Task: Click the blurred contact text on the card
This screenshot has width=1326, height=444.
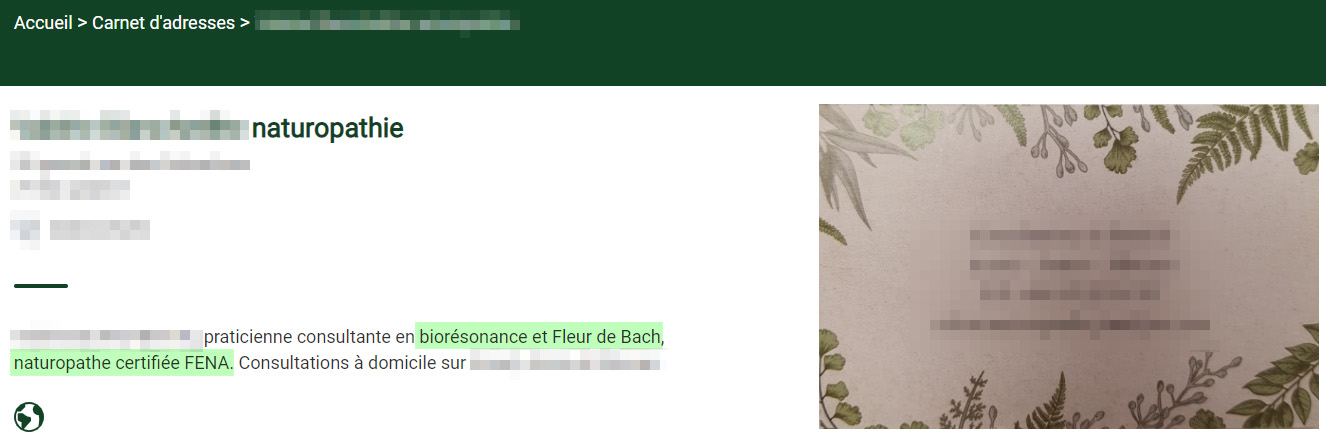Action: click(x=1069, y=277)
